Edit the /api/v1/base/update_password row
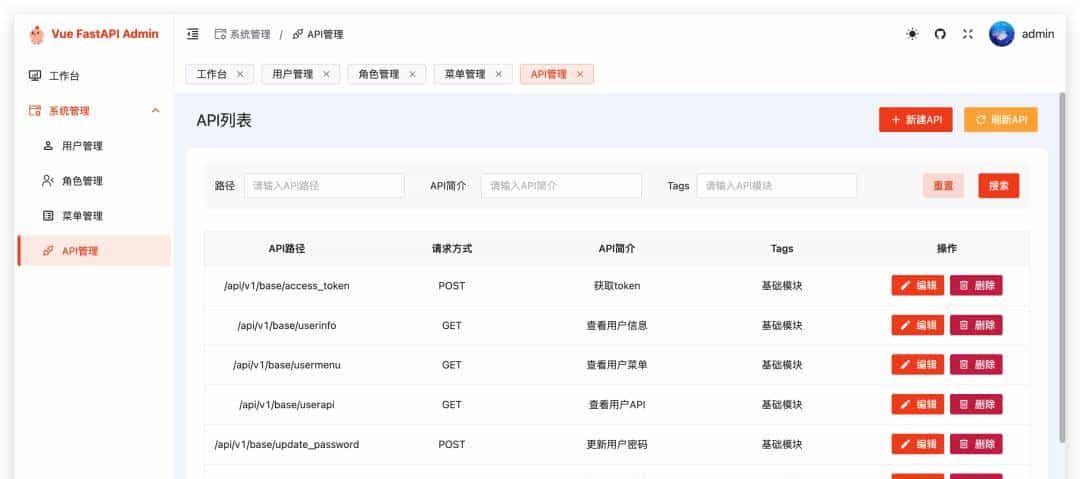 pyautogui.click(x=917, y=445)
